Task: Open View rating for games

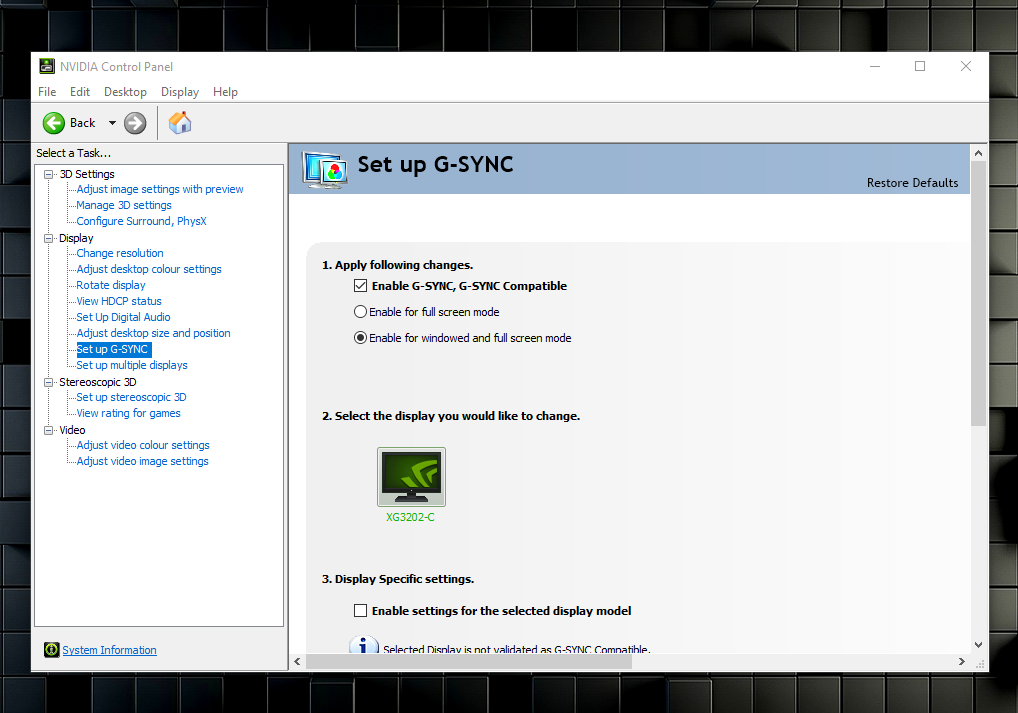Action: coord(129,413)
